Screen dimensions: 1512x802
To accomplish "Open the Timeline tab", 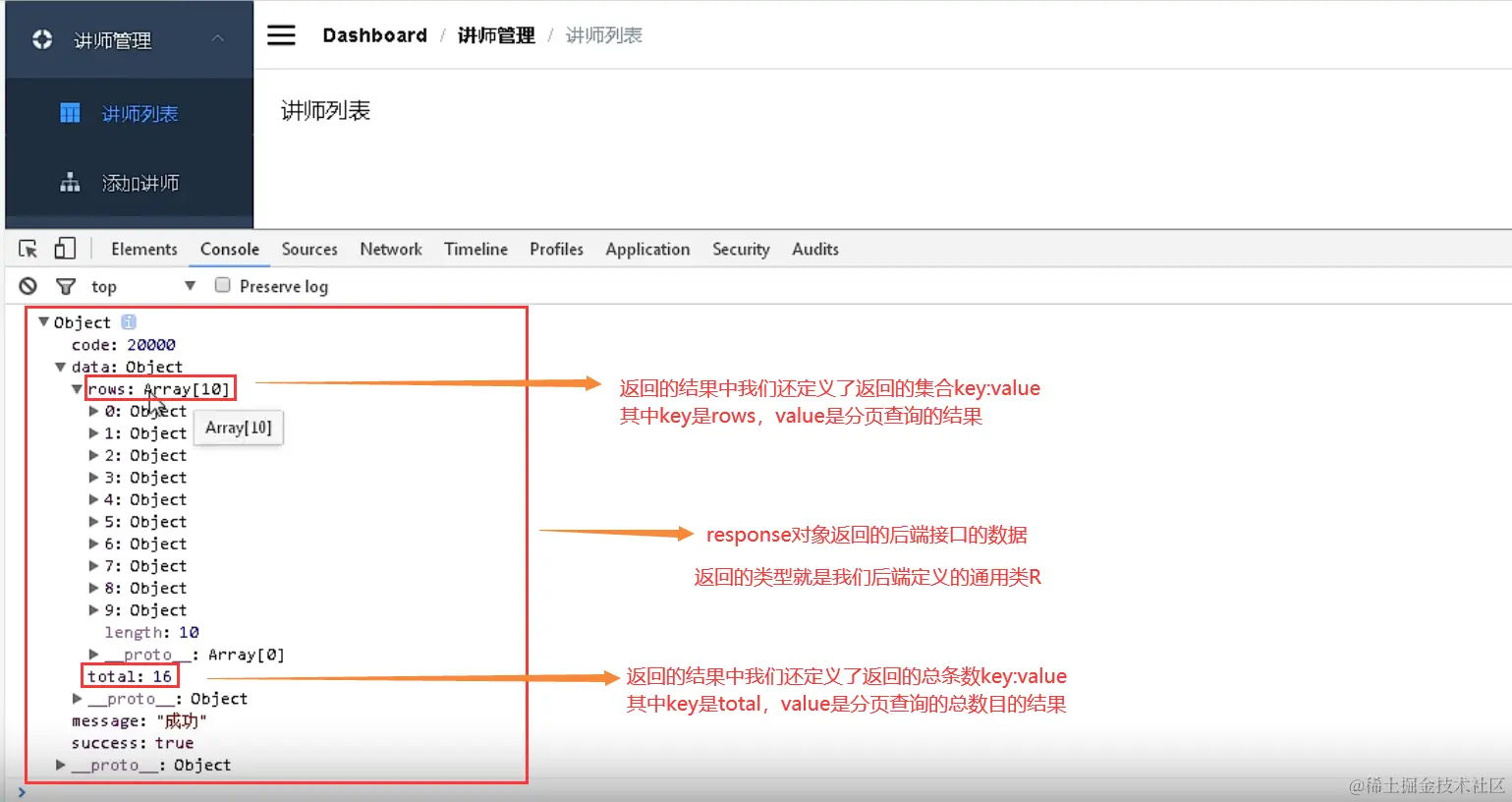I will click(x=476, y=250).
